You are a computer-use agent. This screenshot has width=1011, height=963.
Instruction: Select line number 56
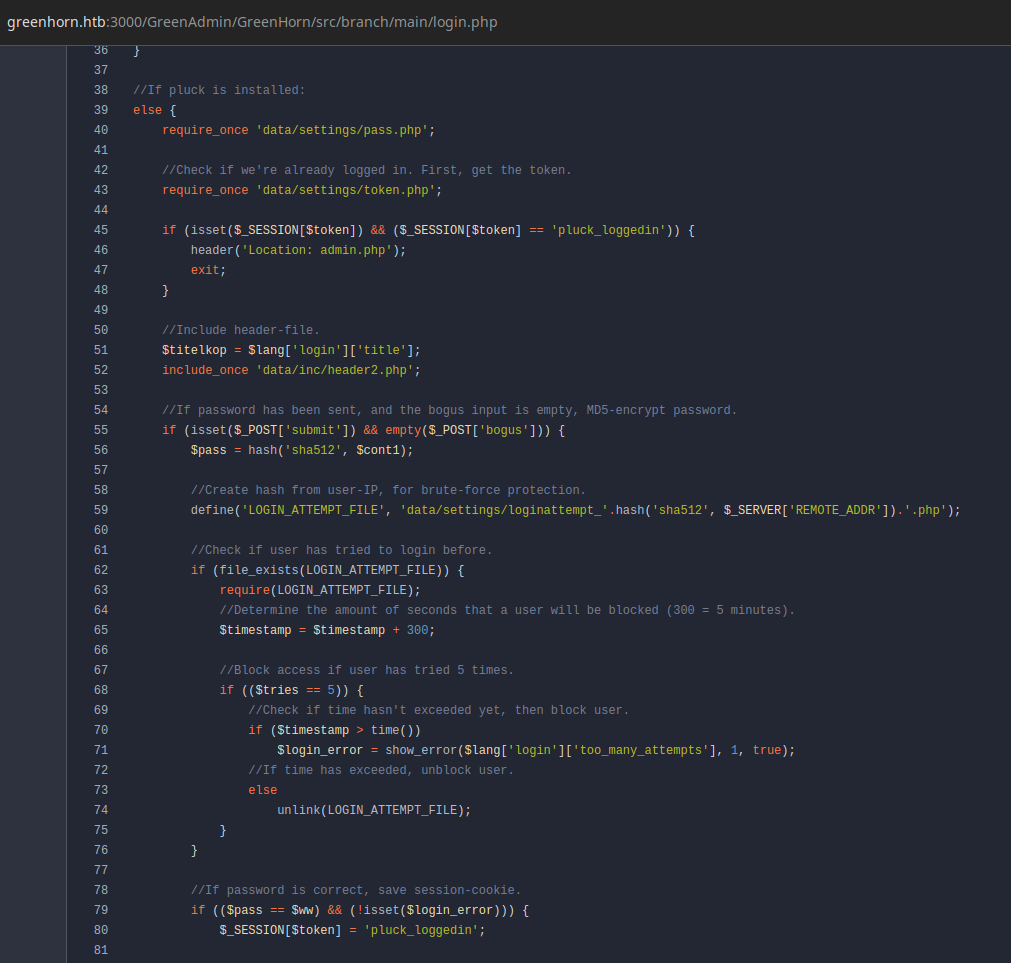pyautogui.click(x=101, y=450)
